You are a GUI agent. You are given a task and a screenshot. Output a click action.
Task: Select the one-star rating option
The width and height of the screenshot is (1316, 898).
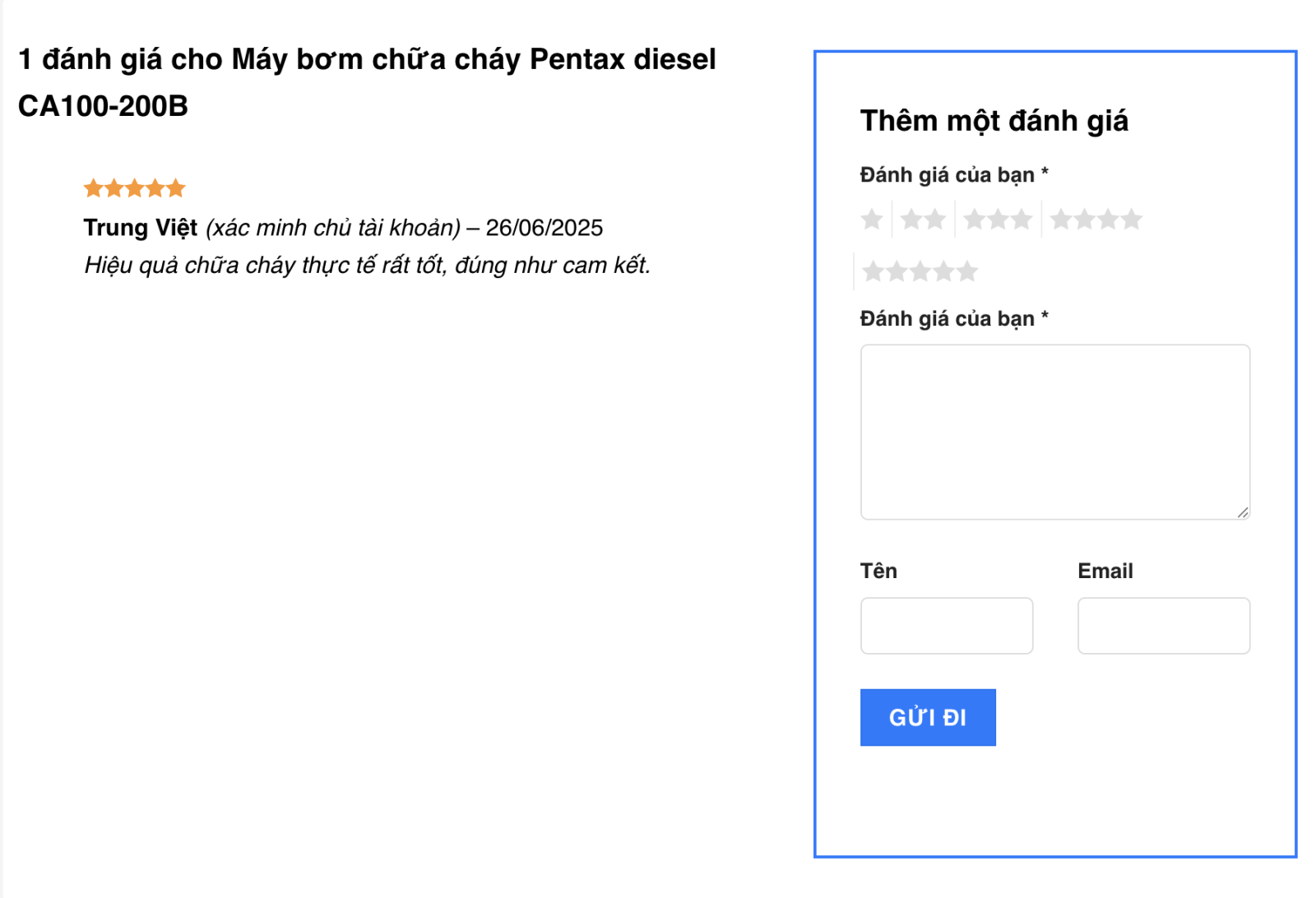point(872,220)
